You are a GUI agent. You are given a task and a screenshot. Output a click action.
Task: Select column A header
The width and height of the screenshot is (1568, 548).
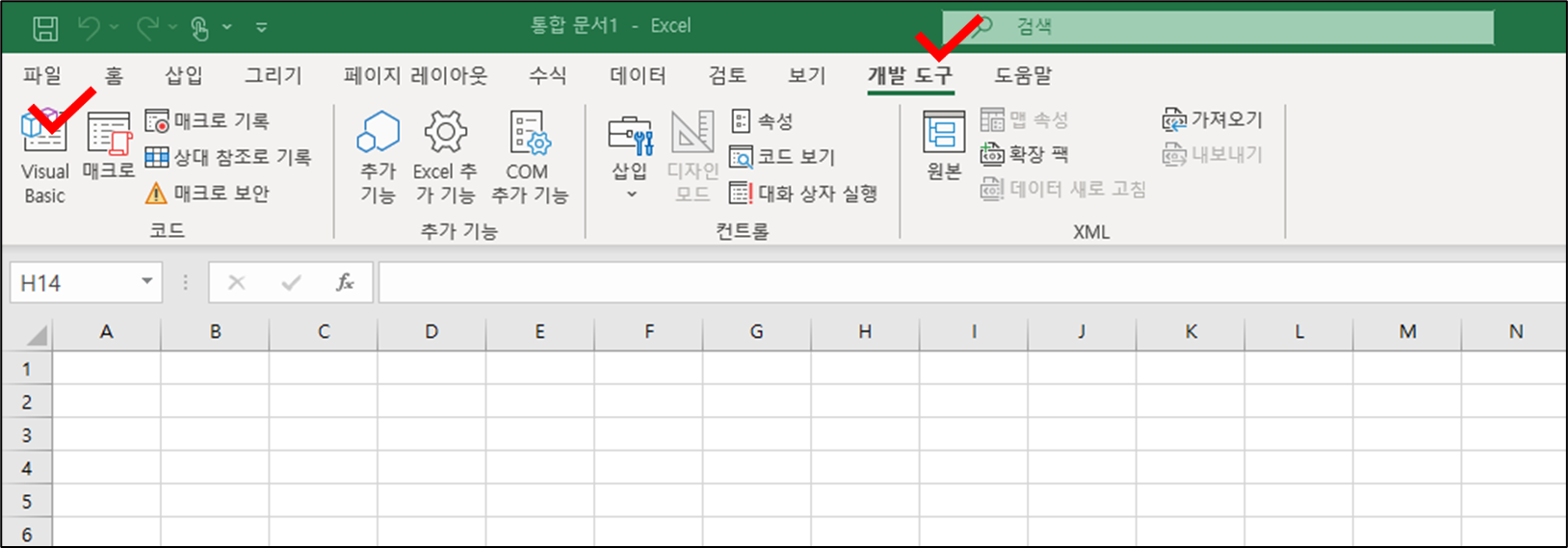(107, 331)
